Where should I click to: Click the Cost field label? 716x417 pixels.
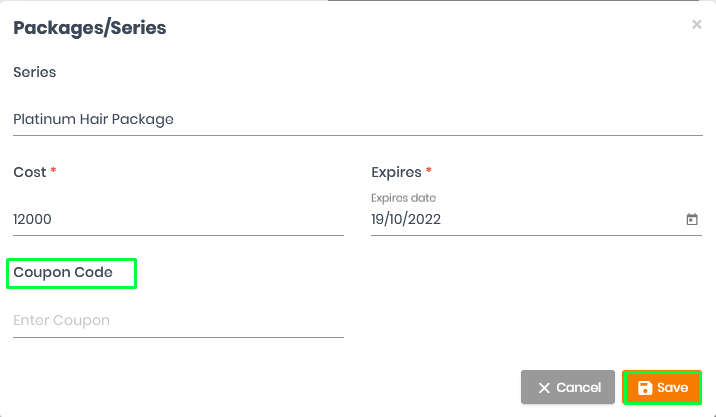click(x=30, y=172)
